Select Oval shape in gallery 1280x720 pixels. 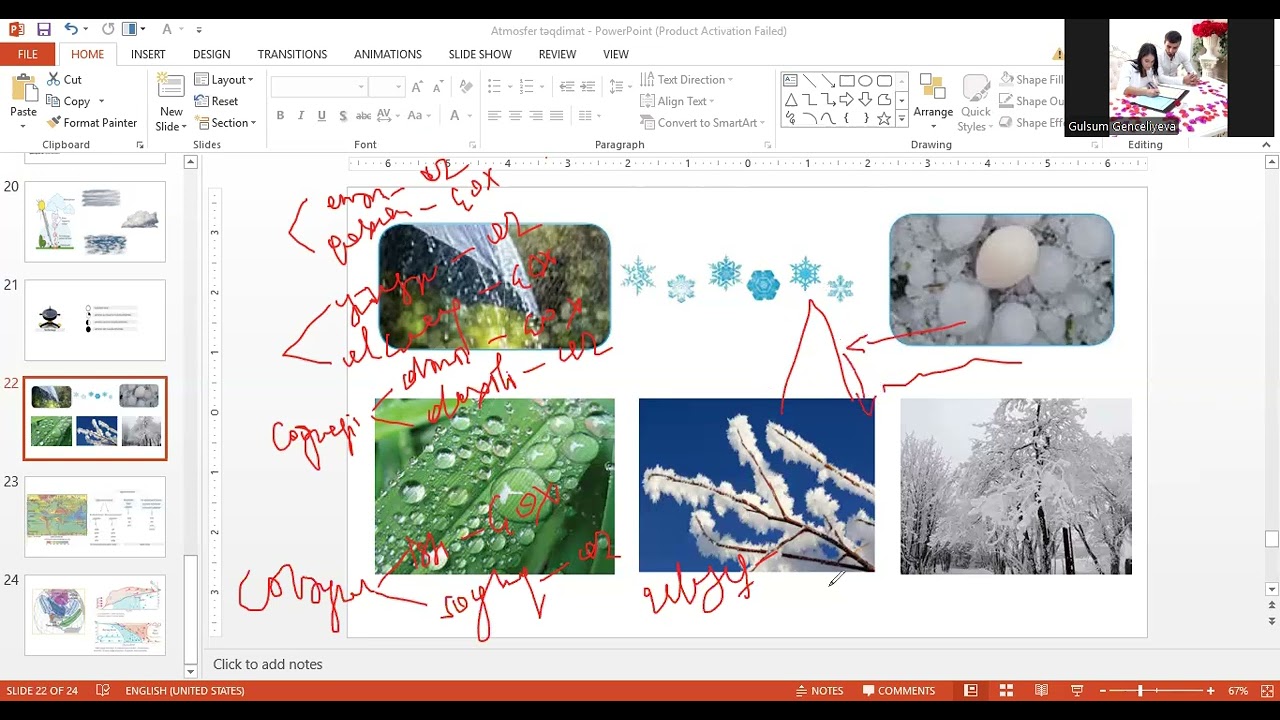click(x=865, y=81)
